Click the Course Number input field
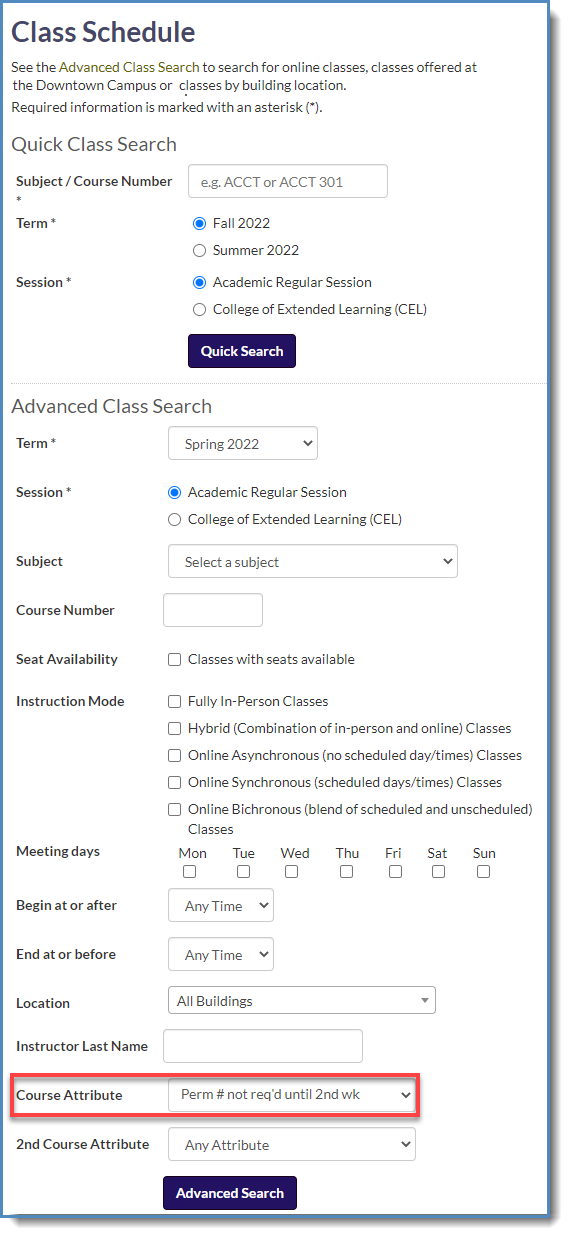Viewport: 570px width, 1238px height. click(x=213, y=610)
